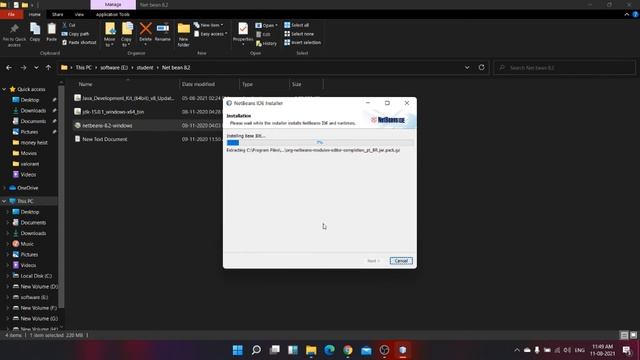The image size is (640, 360).
Task: Go forward using the forward arrow
Action: (23, 67)
